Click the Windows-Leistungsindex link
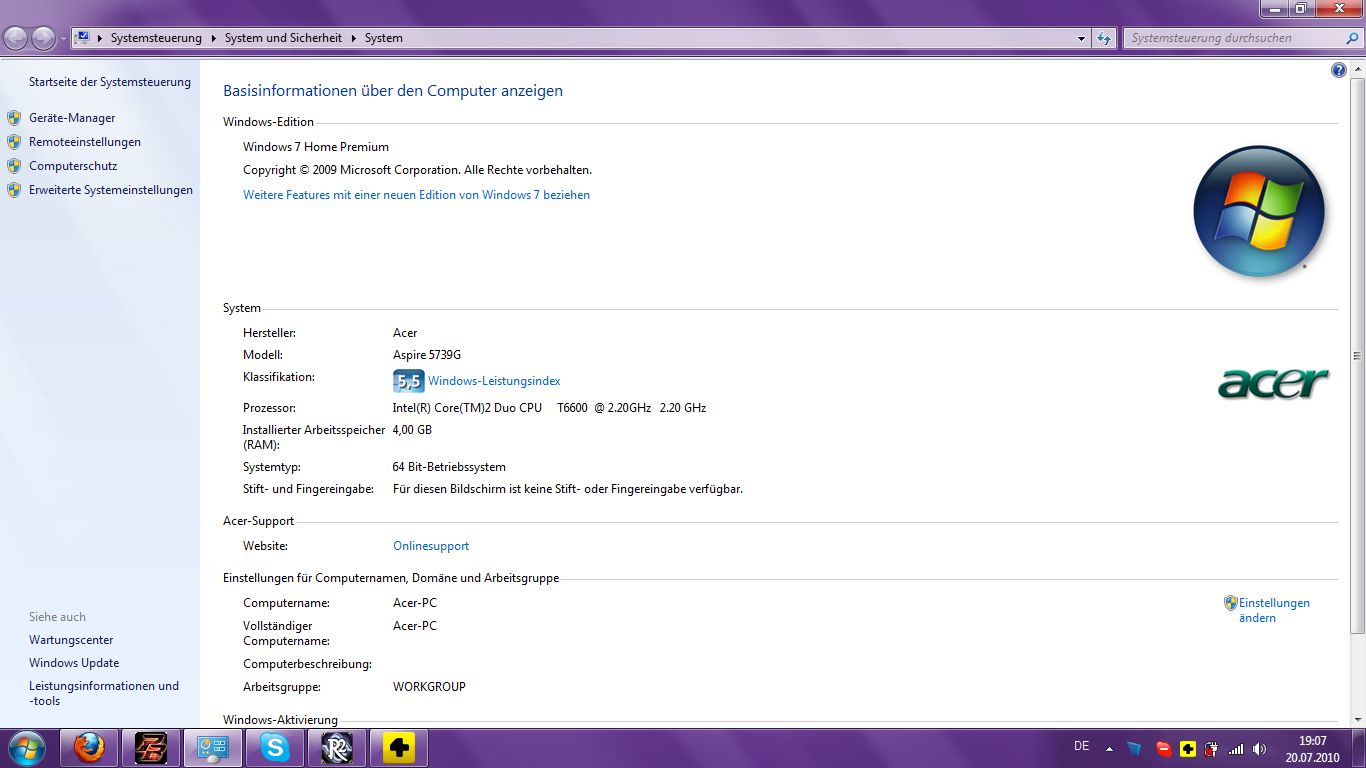 (494, 381)
